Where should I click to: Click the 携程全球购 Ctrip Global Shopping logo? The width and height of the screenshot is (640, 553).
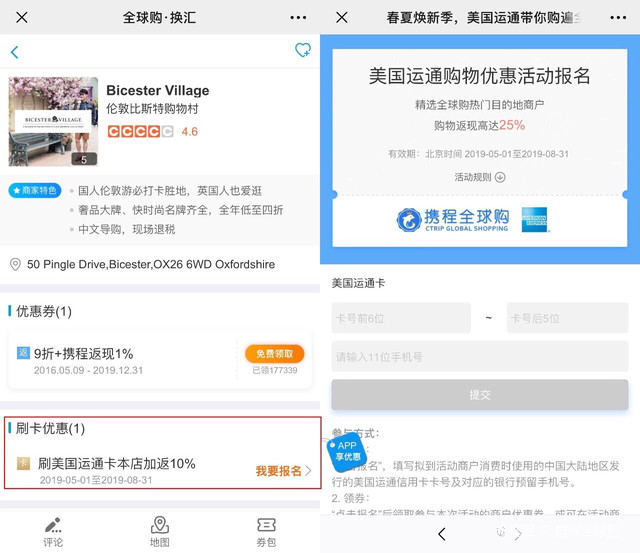pyautogui.click(x=453, y=220)
